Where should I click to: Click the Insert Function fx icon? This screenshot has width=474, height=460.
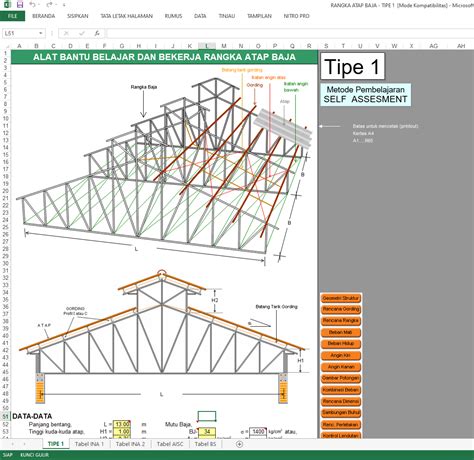click(97, 33)
